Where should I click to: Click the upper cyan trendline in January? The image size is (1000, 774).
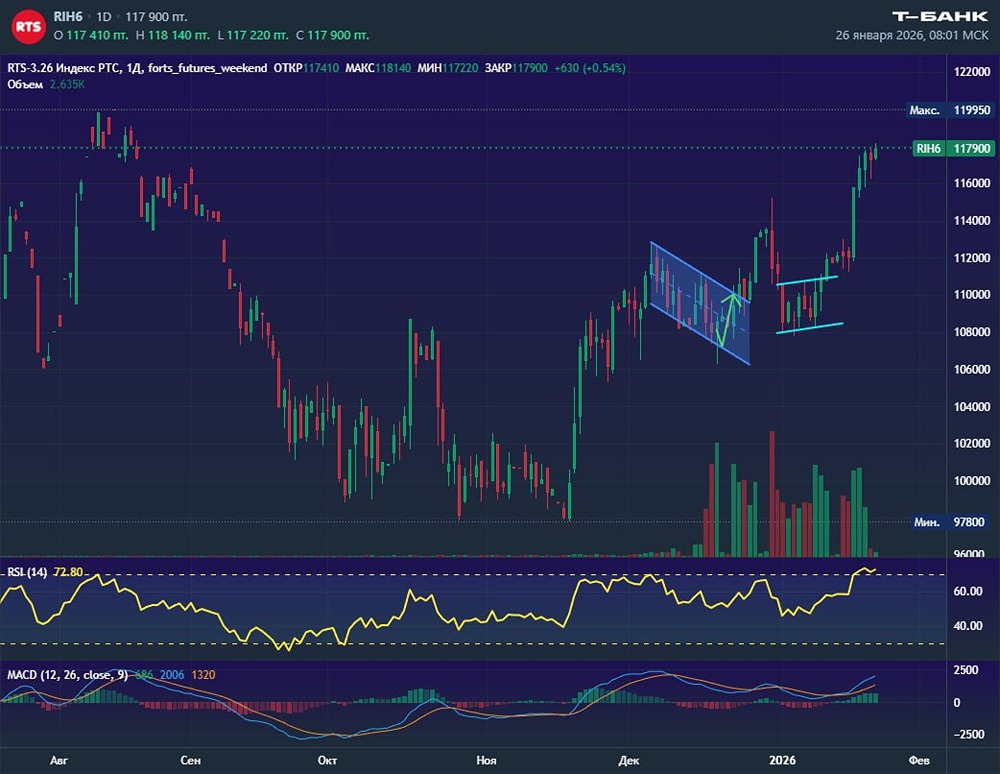click(x=807, y=280)
